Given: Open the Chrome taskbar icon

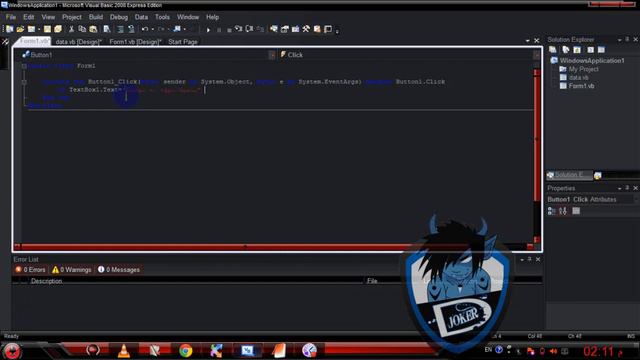Looking at the screenshot, I should pos(186,350).
